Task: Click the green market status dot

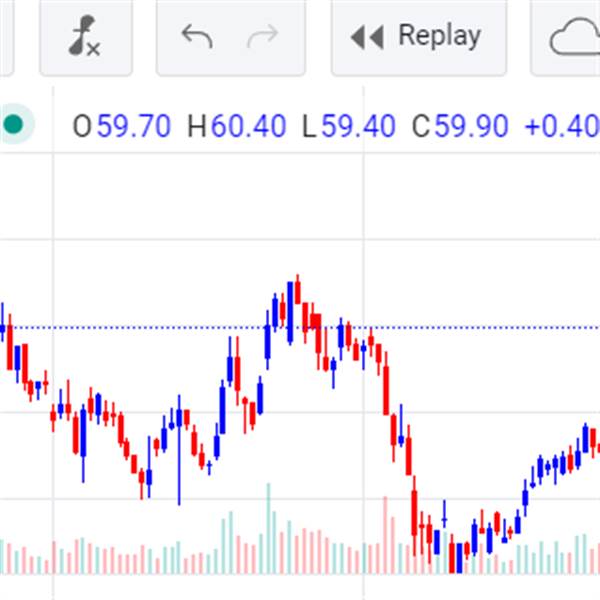Action: (x=13, y=124)
